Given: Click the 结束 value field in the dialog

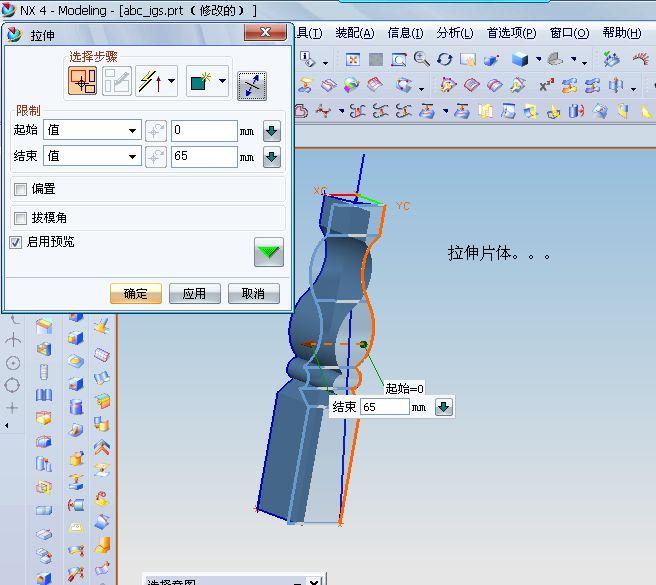Looking at the screenshot, I should [x=204, y=157].
